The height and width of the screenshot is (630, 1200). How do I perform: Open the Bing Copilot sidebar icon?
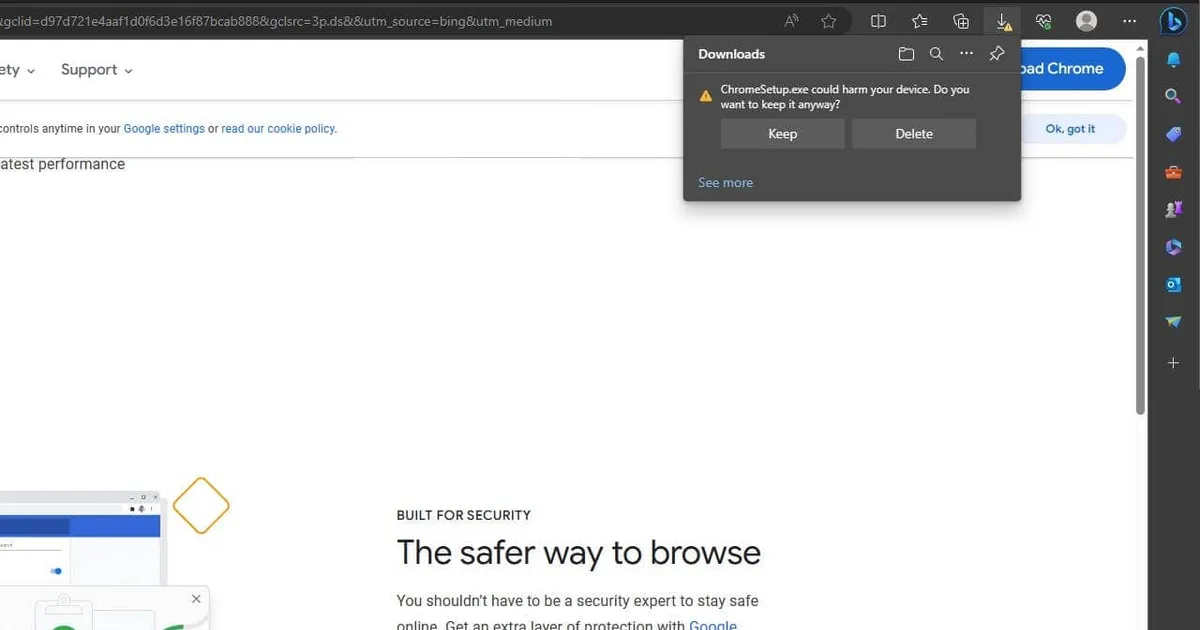(1173, 20)
